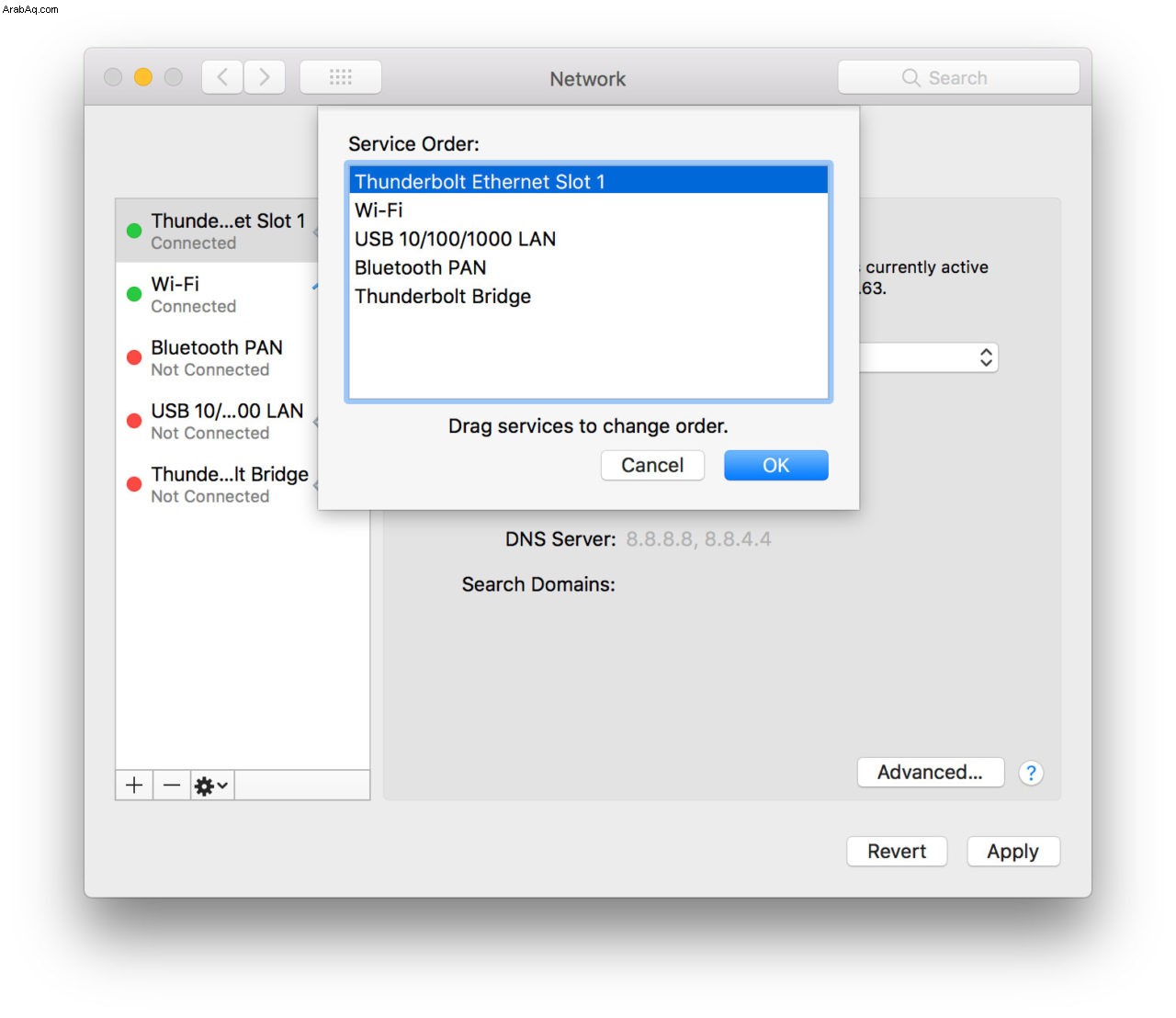
Task: Go forward with the right chevron button
Action: pos(265,77)
